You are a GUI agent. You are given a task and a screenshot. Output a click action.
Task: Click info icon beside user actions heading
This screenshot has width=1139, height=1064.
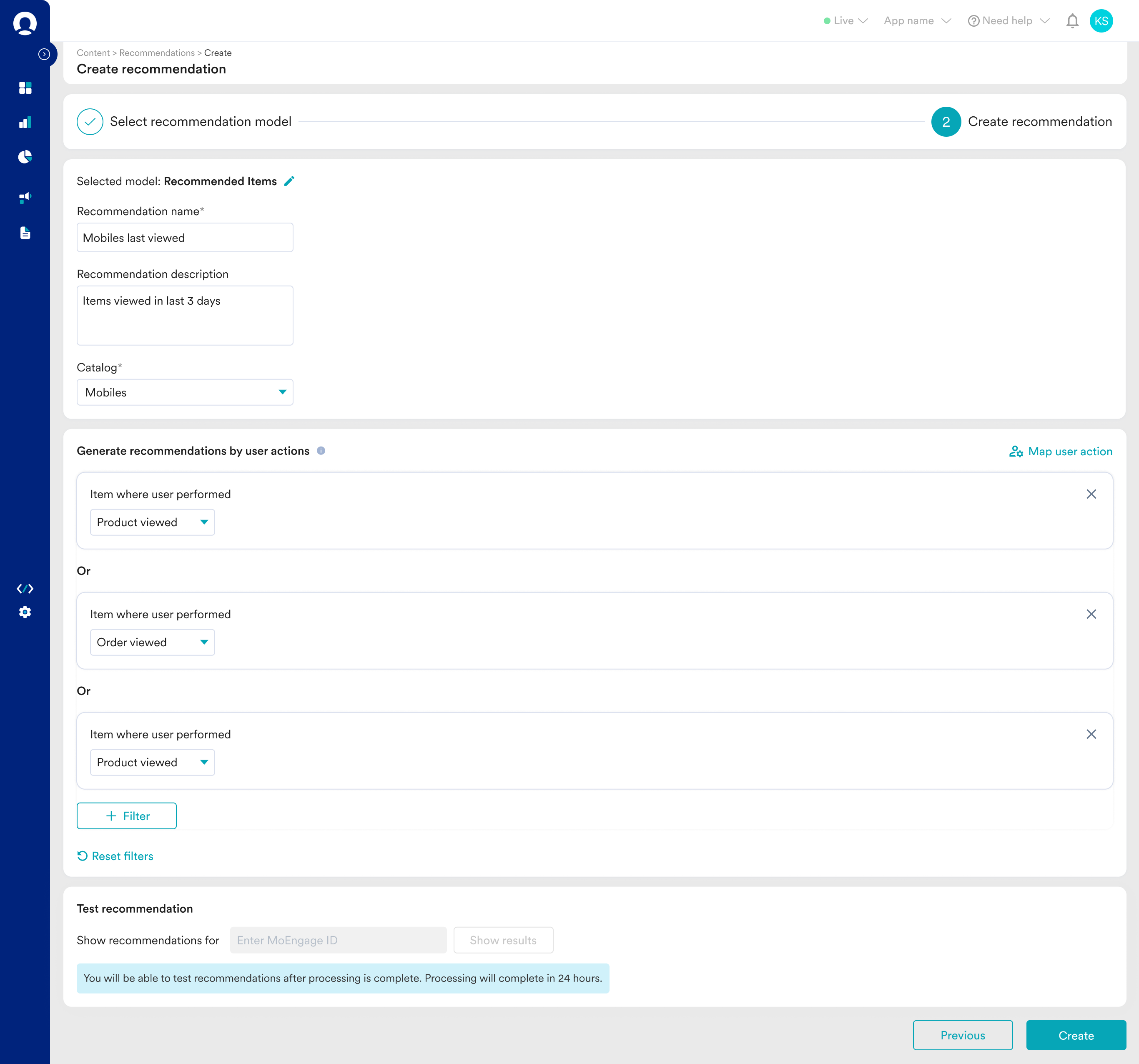321,451
